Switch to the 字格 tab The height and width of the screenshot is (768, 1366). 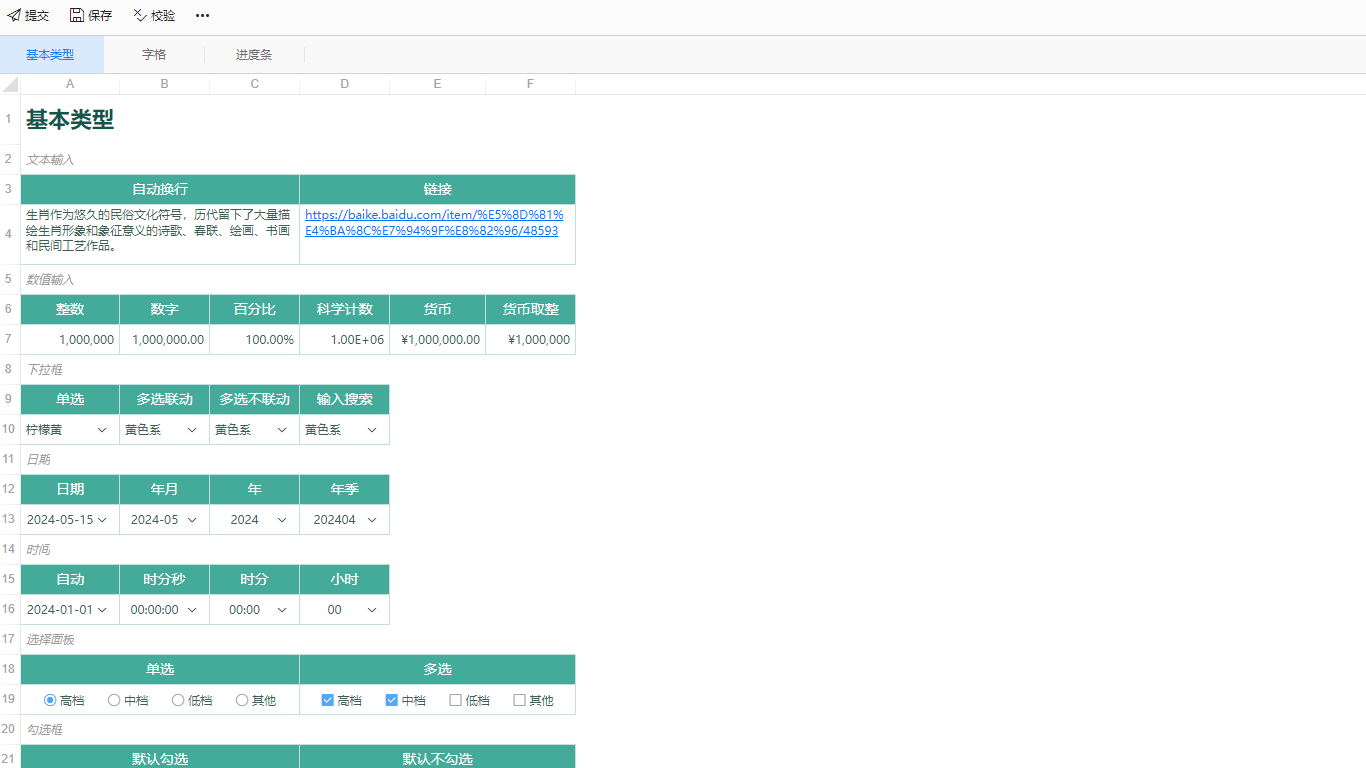(x=154, y=55)
